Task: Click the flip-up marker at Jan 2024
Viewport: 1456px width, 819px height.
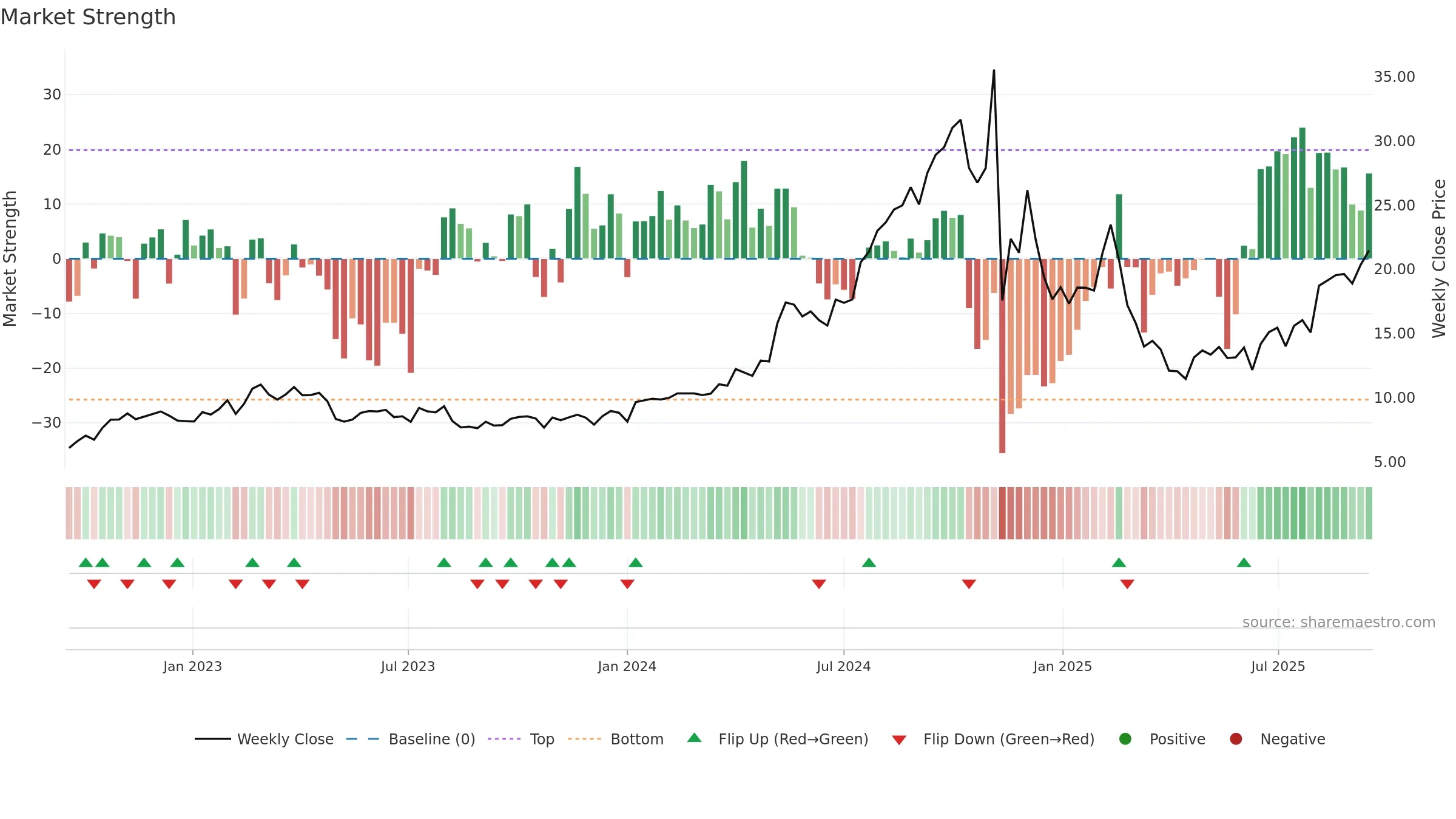Action: [x=636, y=562]
